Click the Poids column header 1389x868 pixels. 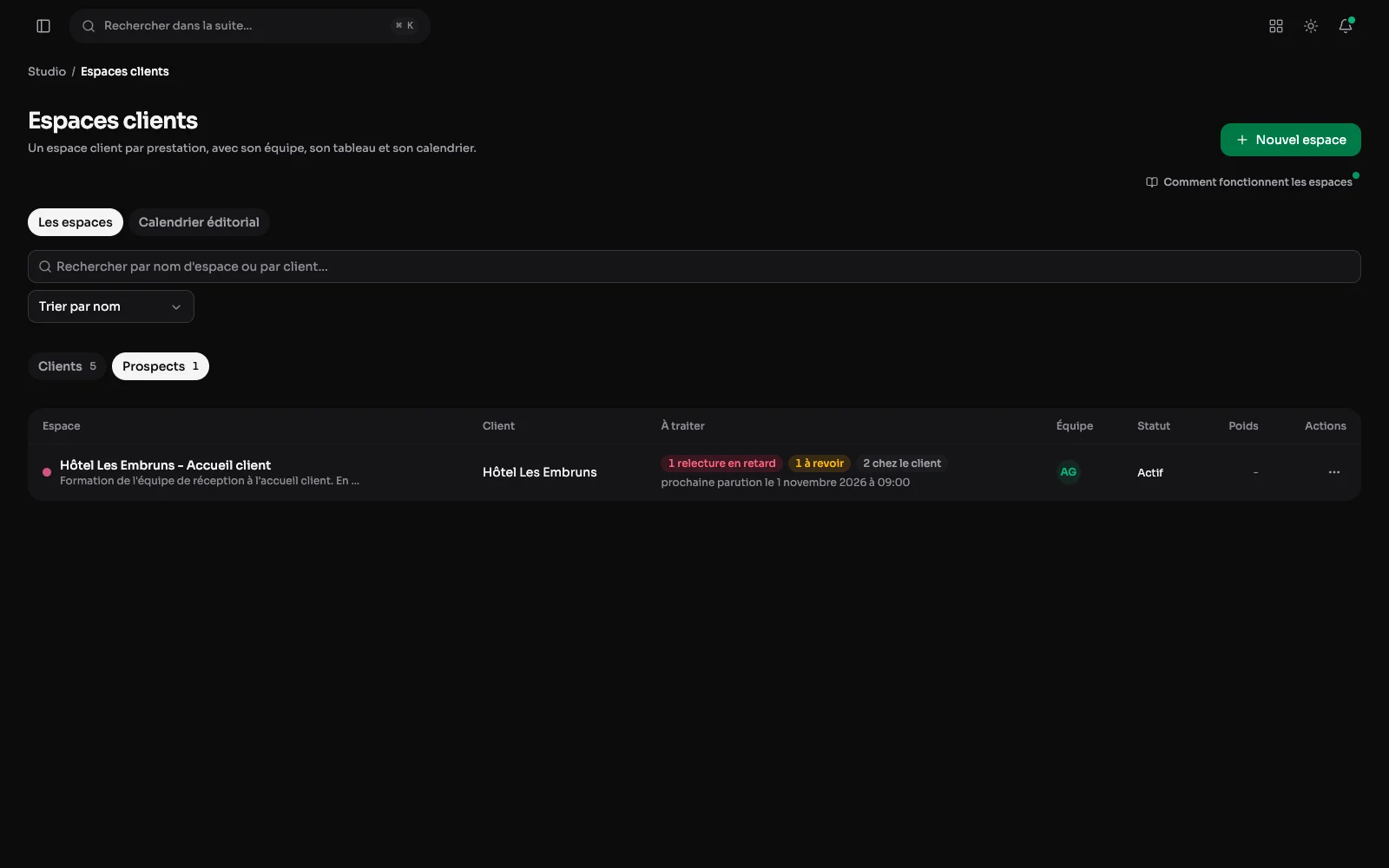click(x=1243, y=426)
